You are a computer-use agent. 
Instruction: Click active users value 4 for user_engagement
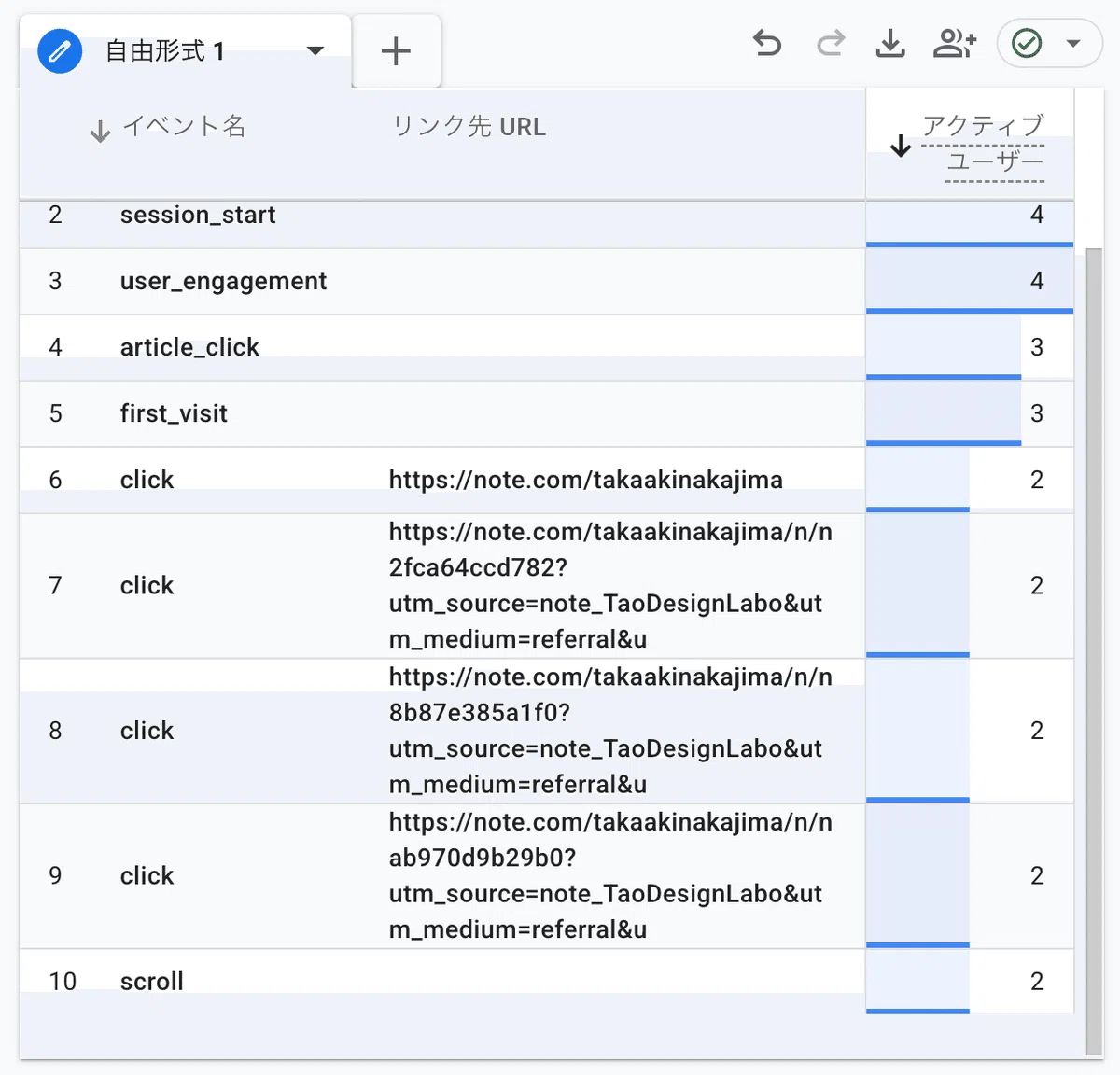tap(1036, 281)
